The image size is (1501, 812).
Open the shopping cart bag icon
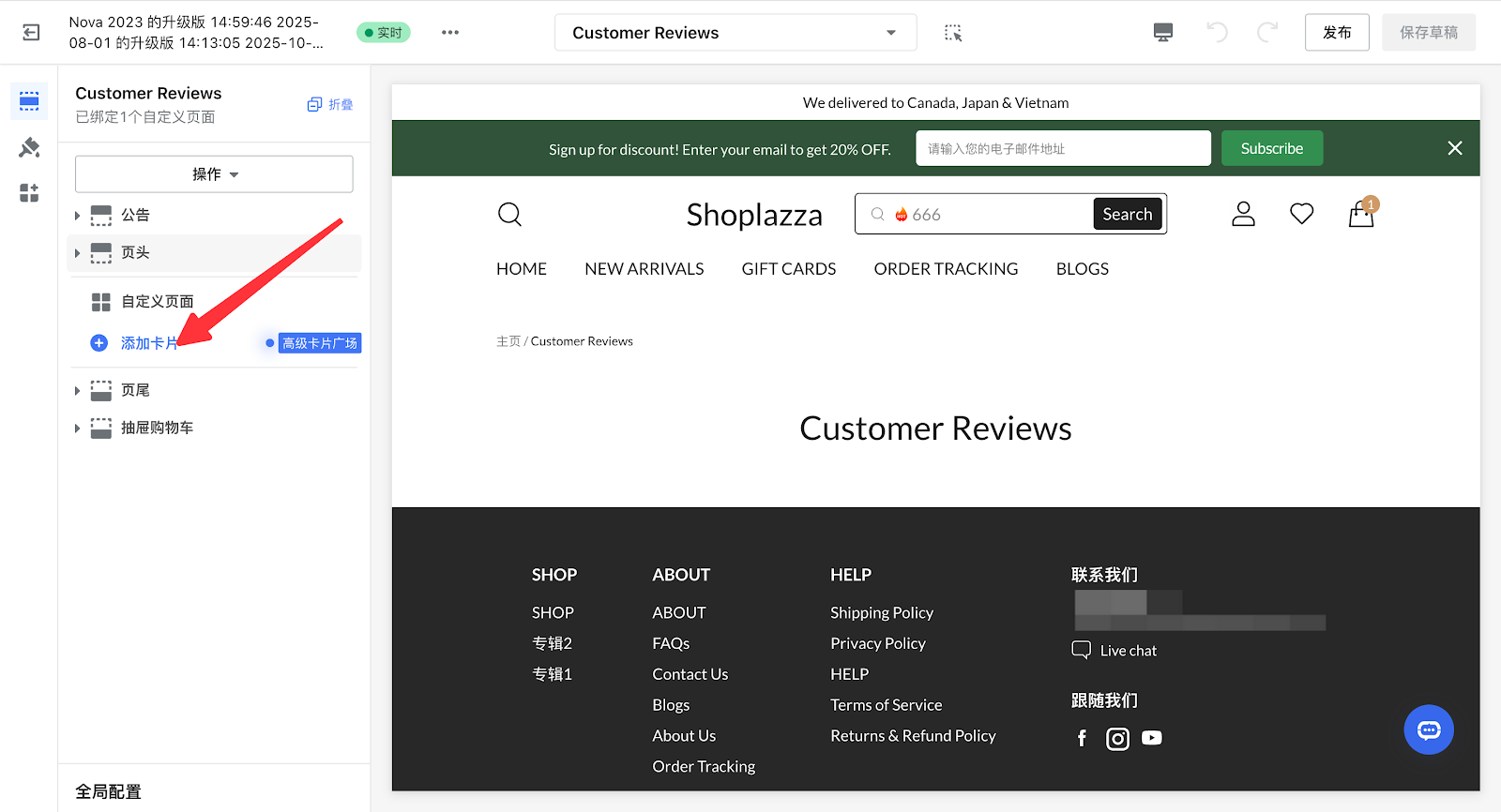point(1360,216)
